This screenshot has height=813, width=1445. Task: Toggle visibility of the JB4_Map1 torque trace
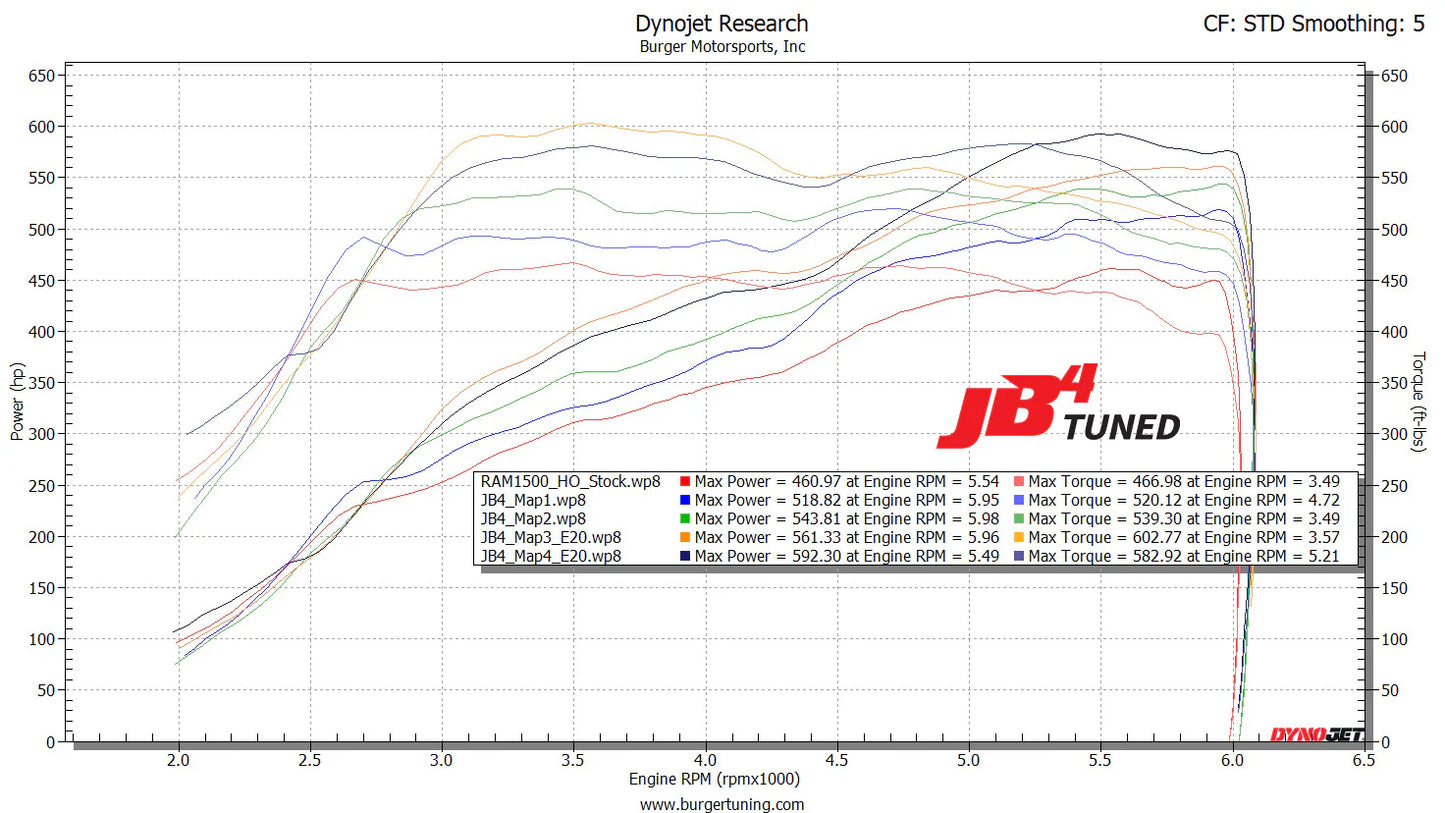click(1020, 500)
